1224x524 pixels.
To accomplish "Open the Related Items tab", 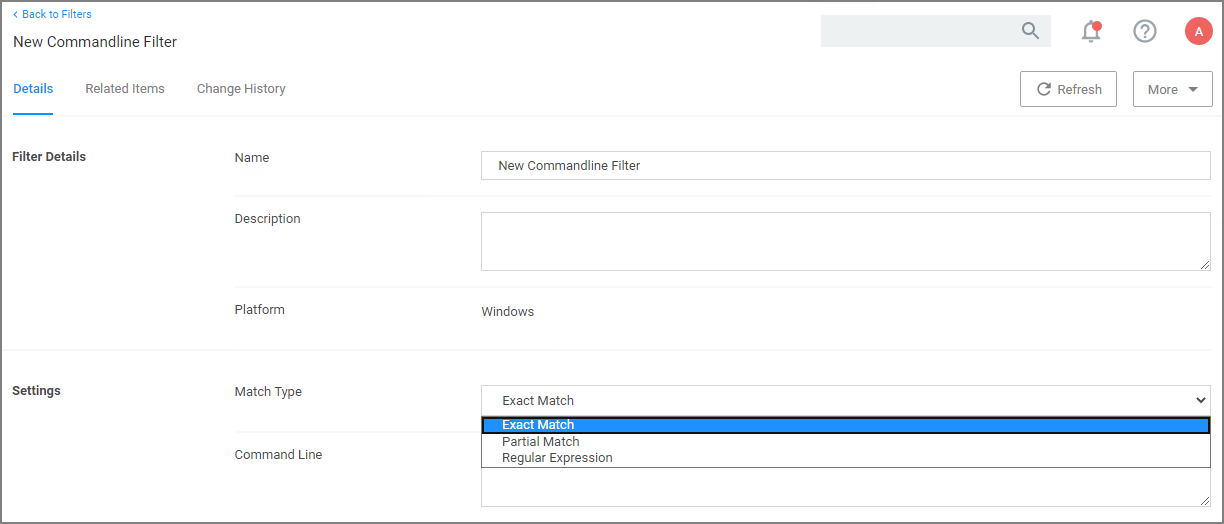I will point(125,89).
